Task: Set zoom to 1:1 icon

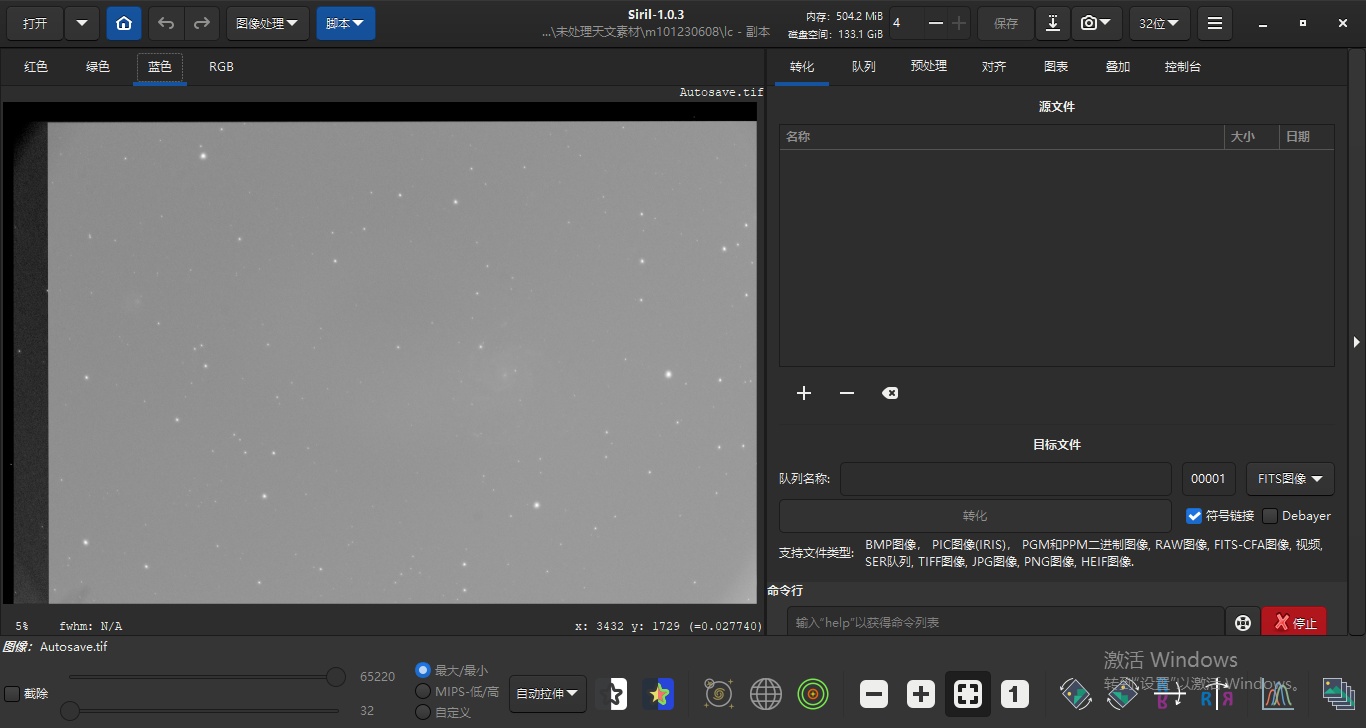Action: coord(1015,694)
